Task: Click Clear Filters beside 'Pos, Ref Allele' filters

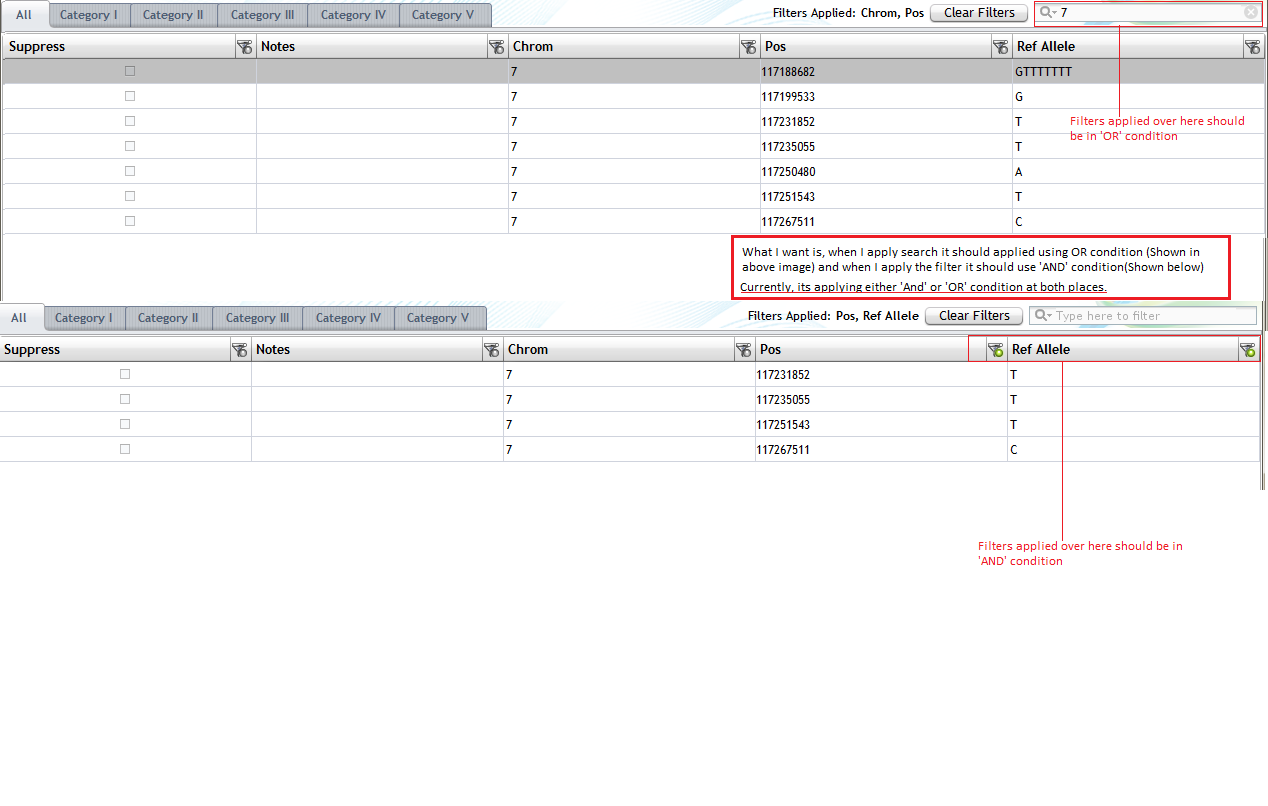Action: pos(974,316)
